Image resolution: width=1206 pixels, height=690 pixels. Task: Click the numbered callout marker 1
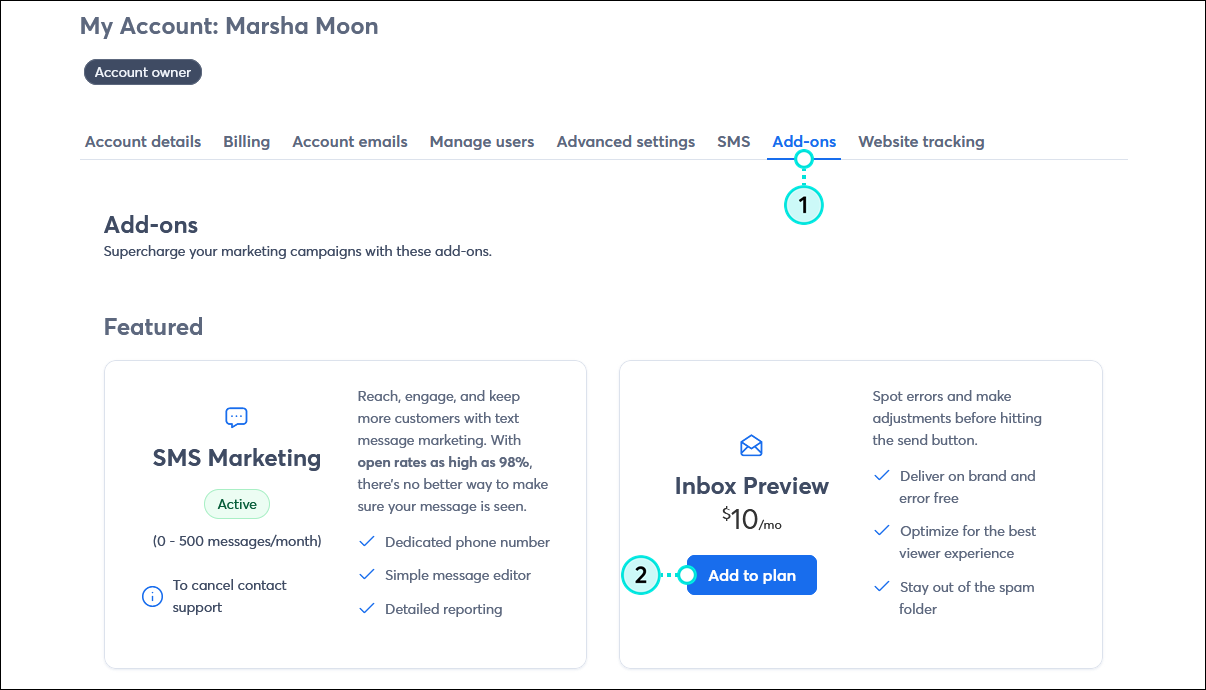pyautogui.click(x=804, y=205)
